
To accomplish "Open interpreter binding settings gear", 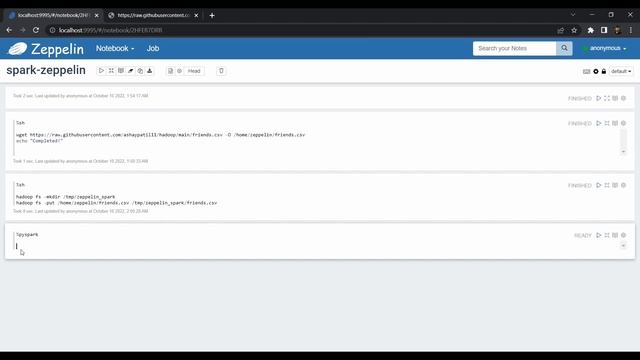I will coord(596,71).
